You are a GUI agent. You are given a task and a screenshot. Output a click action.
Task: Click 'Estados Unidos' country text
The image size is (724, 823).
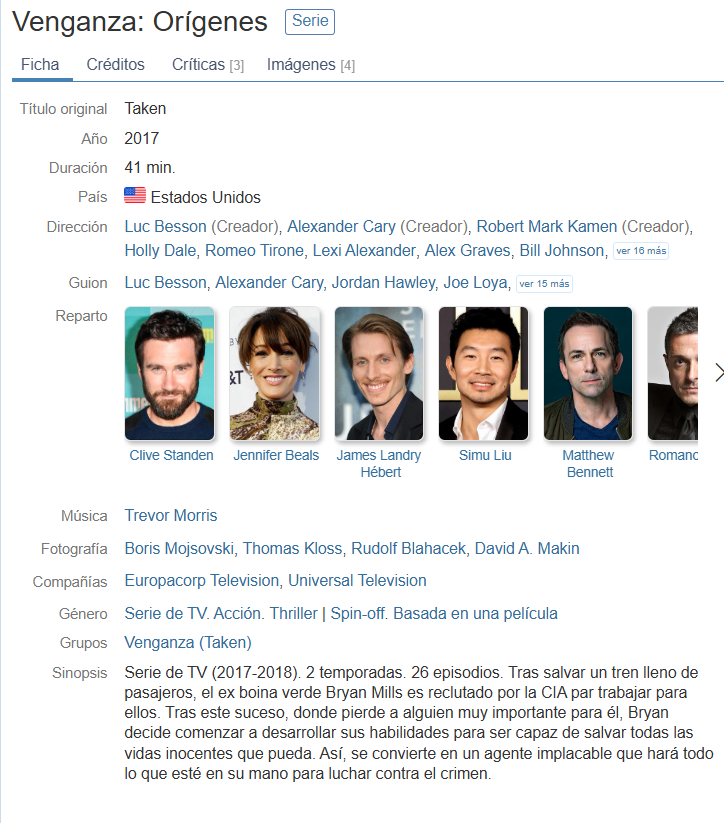pyautogui.click(x=205, y=197)
